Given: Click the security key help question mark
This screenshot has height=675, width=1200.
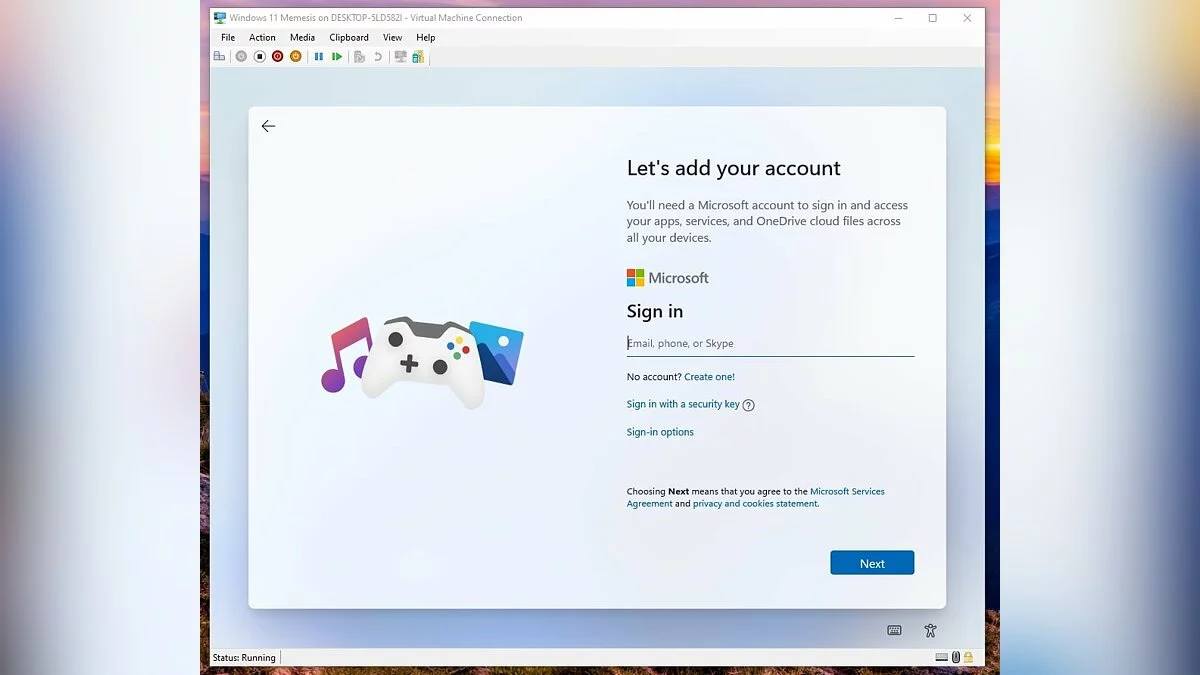Looking at the screenshot, I should coord(749,405).
